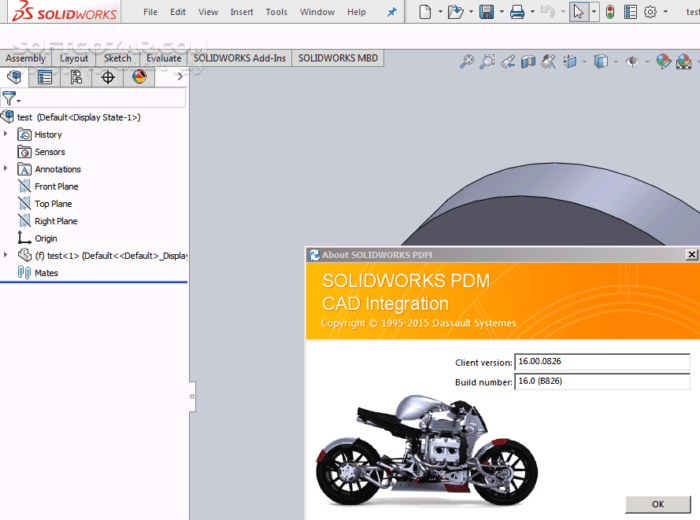Click the Dynamic Annotation Views icon
Image resolution: width=700 pixels, height=520 pixels.
click(x=548, y=62)
